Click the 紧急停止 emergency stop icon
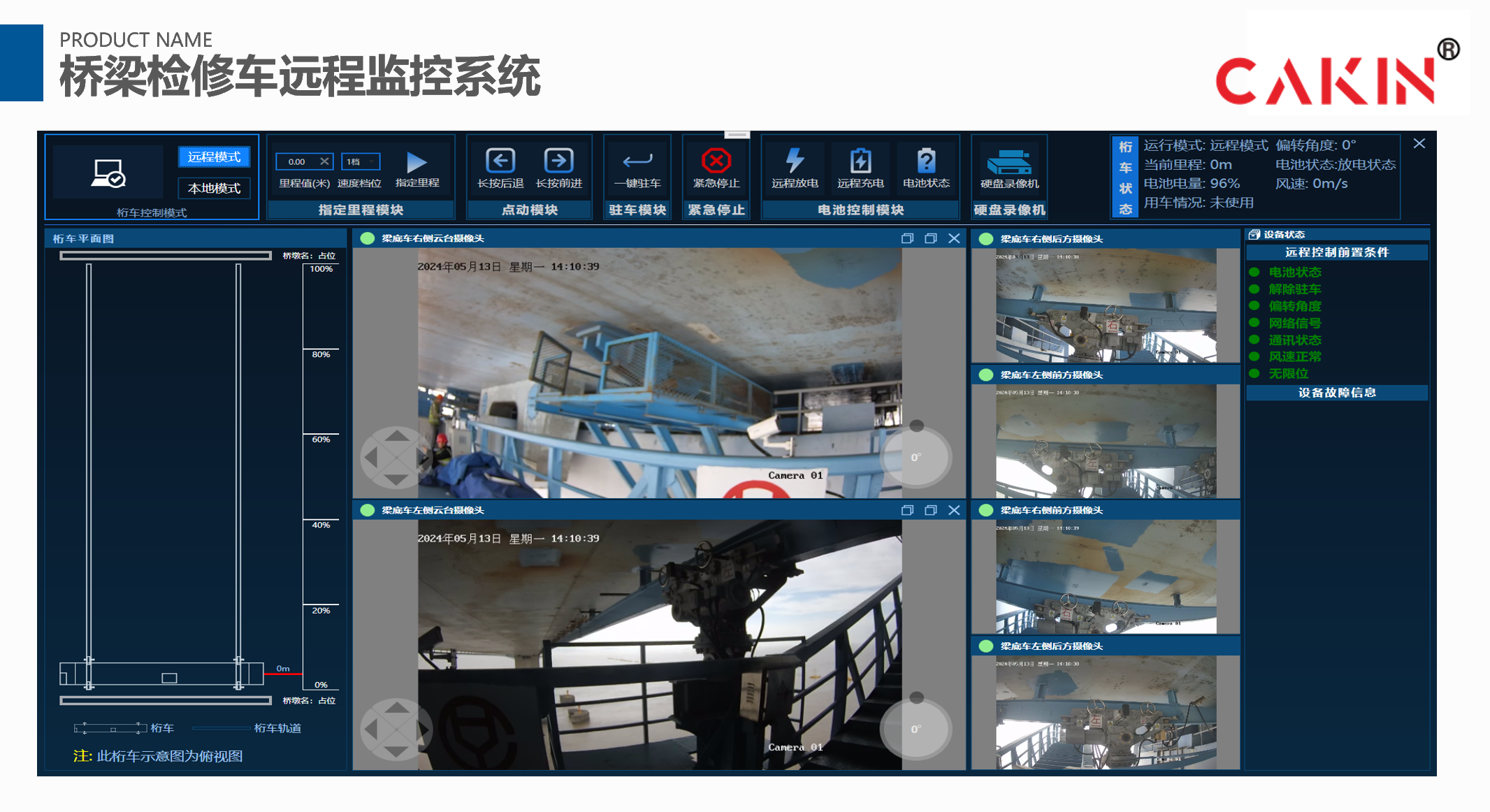 tap(716, 161)
